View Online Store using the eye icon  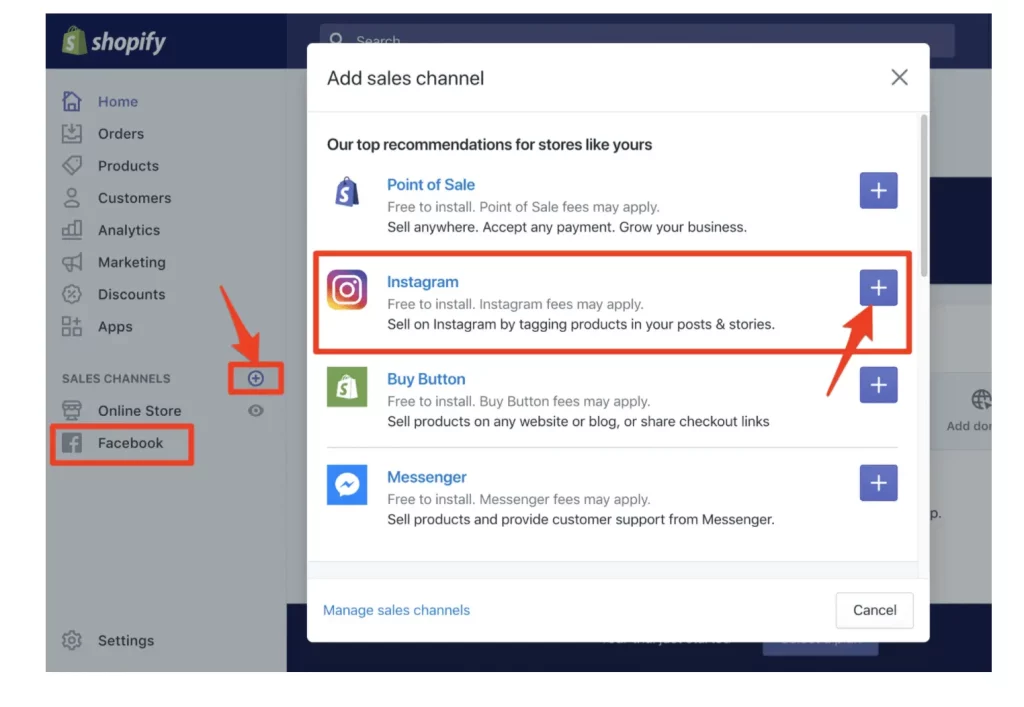click(x=255, y=410)
